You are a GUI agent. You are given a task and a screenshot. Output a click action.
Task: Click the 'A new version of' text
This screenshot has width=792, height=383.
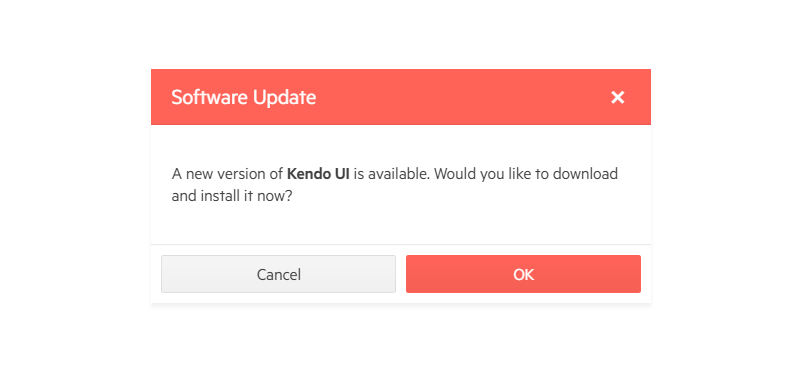[x=227, y=174]
